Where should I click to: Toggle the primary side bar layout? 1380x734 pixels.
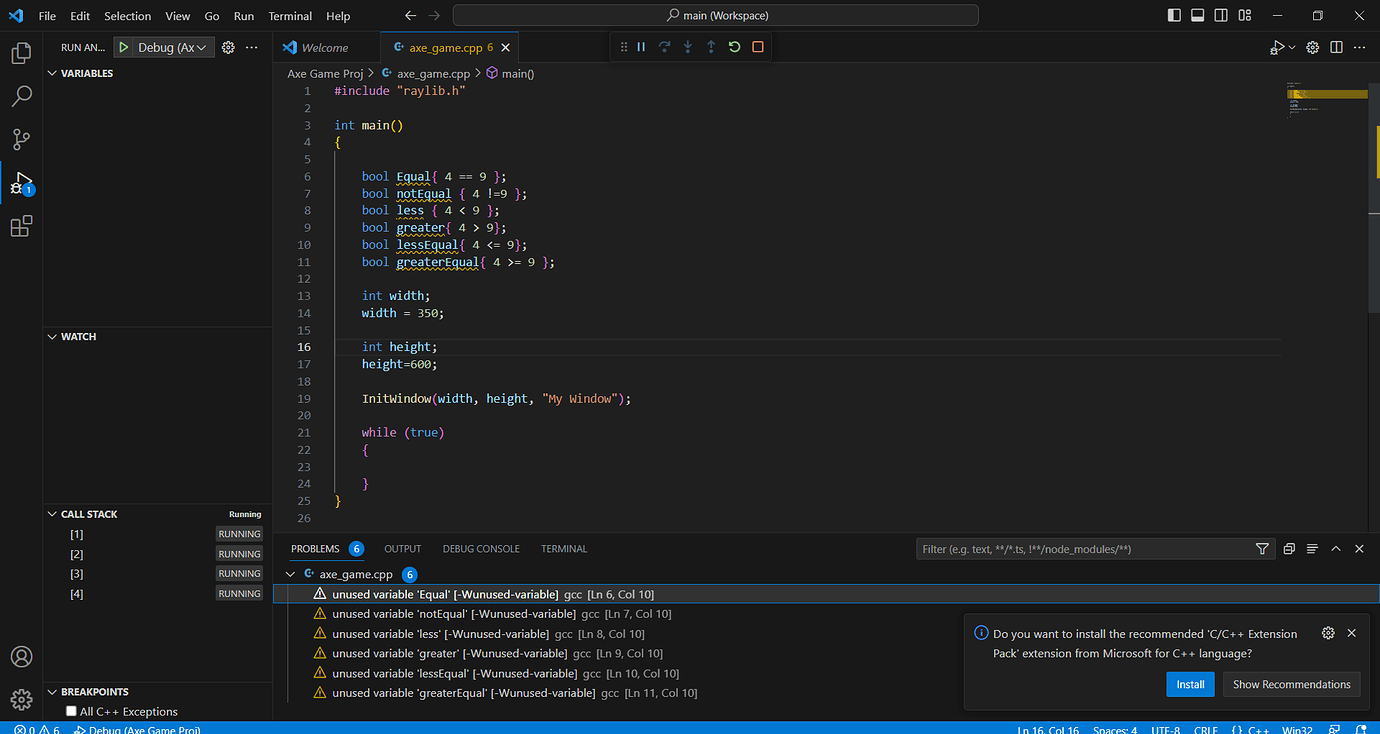[1174, 16]
